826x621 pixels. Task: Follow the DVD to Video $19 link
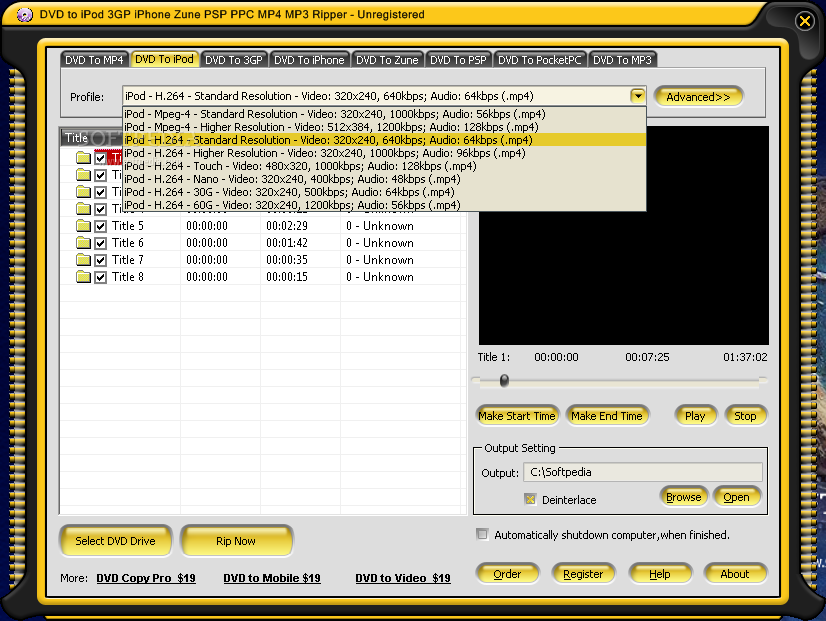[403, 578]
